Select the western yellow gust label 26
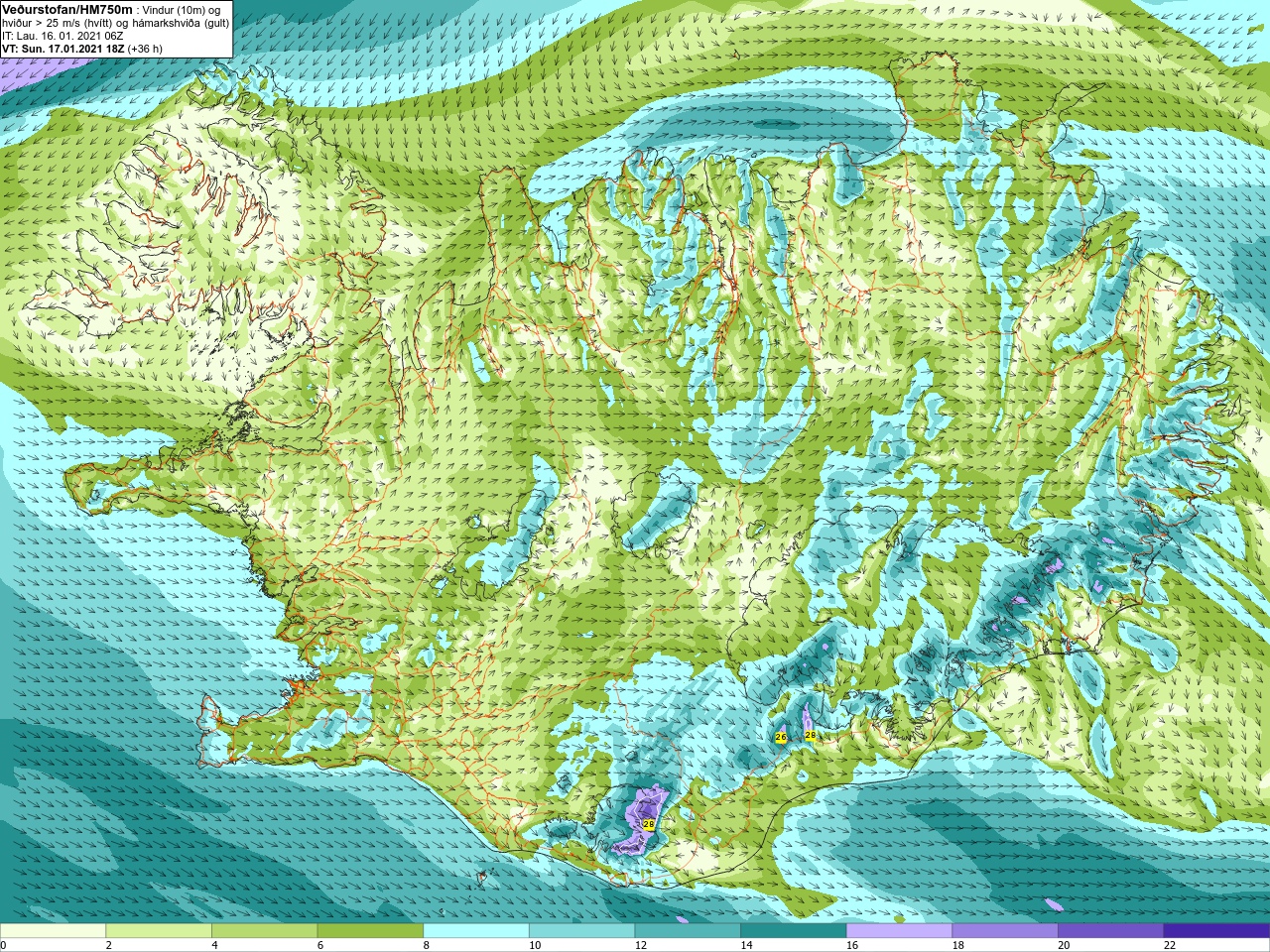 click(781, 737)
